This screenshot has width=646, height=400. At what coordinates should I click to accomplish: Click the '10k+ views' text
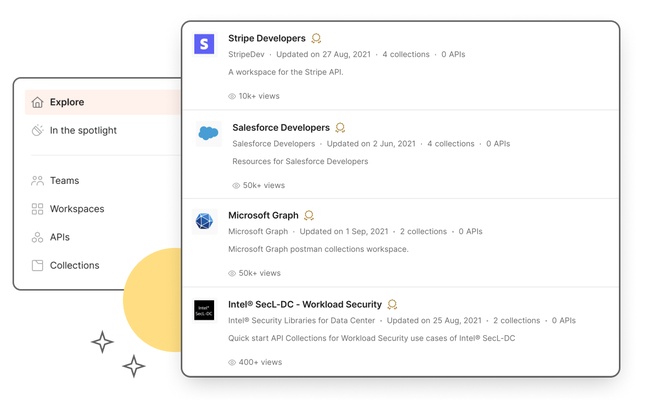259,96
